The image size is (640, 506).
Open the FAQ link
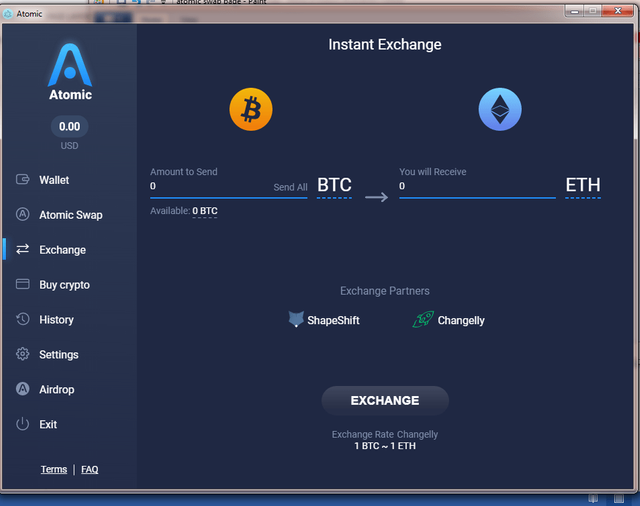pyautogui.click(x=89, y=469)
